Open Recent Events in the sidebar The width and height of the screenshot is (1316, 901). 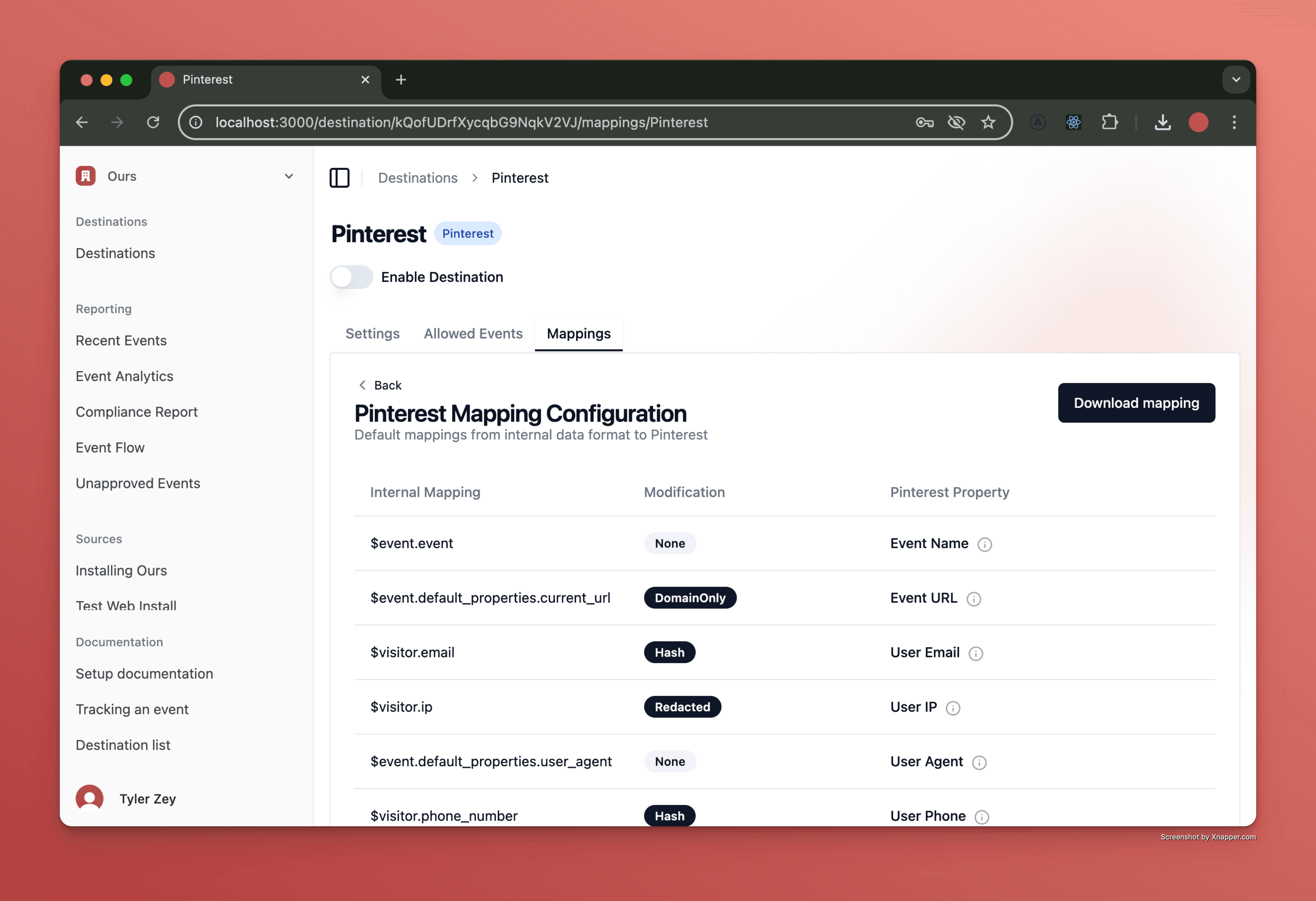click(121, 340)
